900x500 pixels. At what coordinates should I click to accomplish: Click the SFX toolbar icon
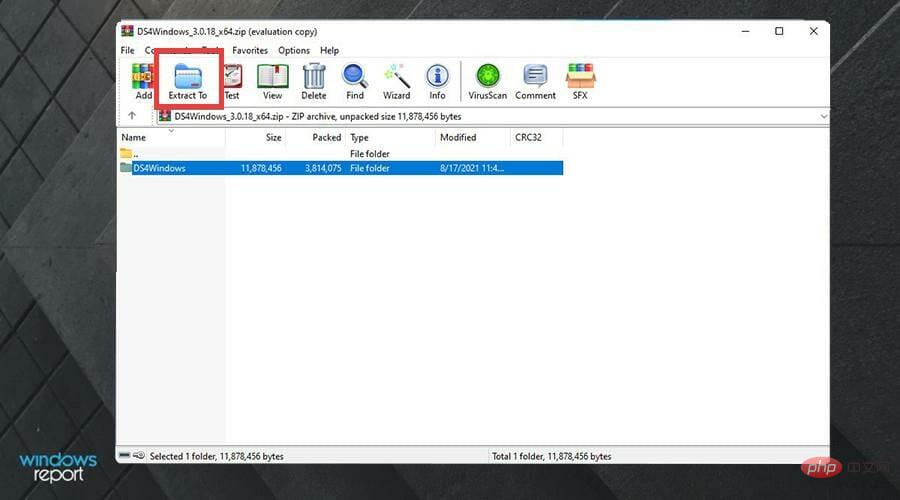(x=580, y=81)
